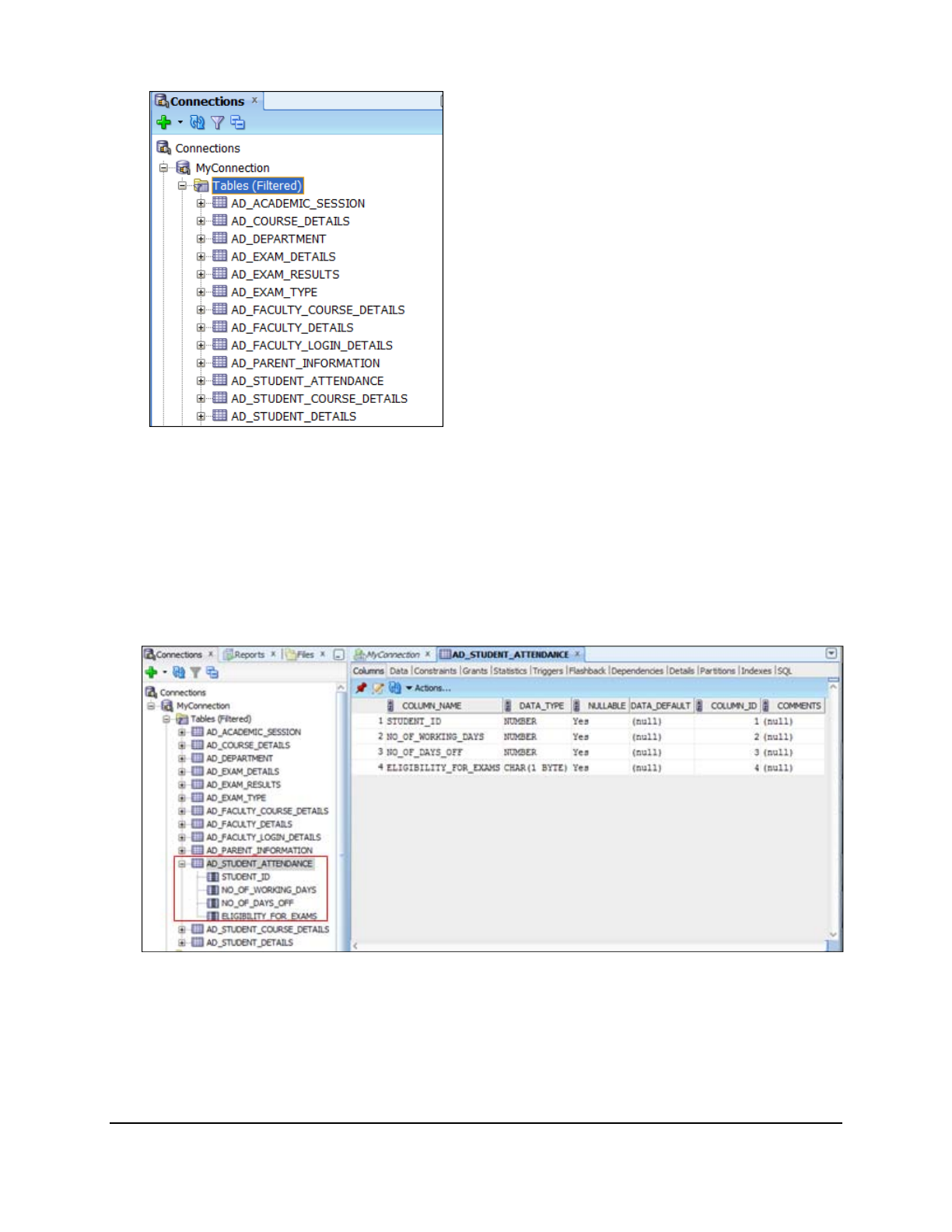Click Refresh icon left of Actions button
The image size is (952, 1232).
pos(395,688)
